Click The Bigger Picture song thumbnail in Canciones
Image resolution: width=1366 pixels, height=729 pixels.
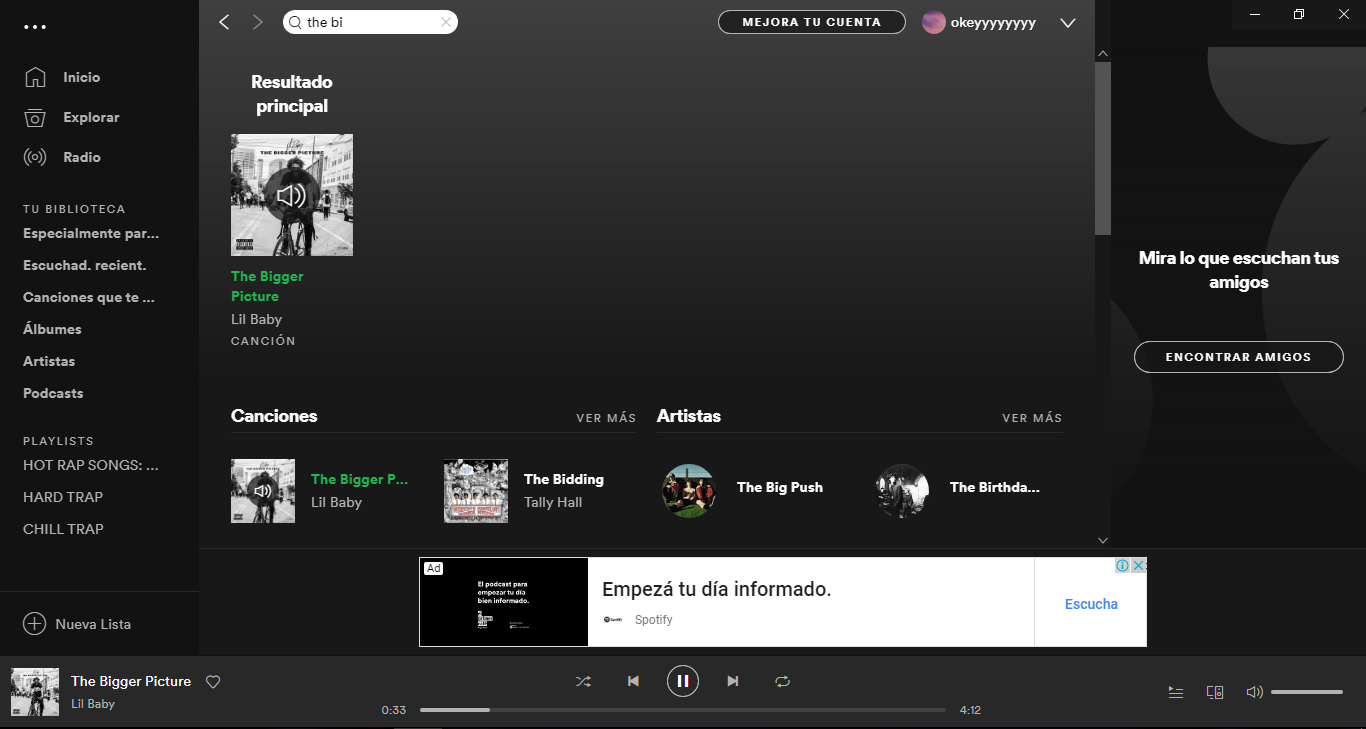(x=263, y=491)
